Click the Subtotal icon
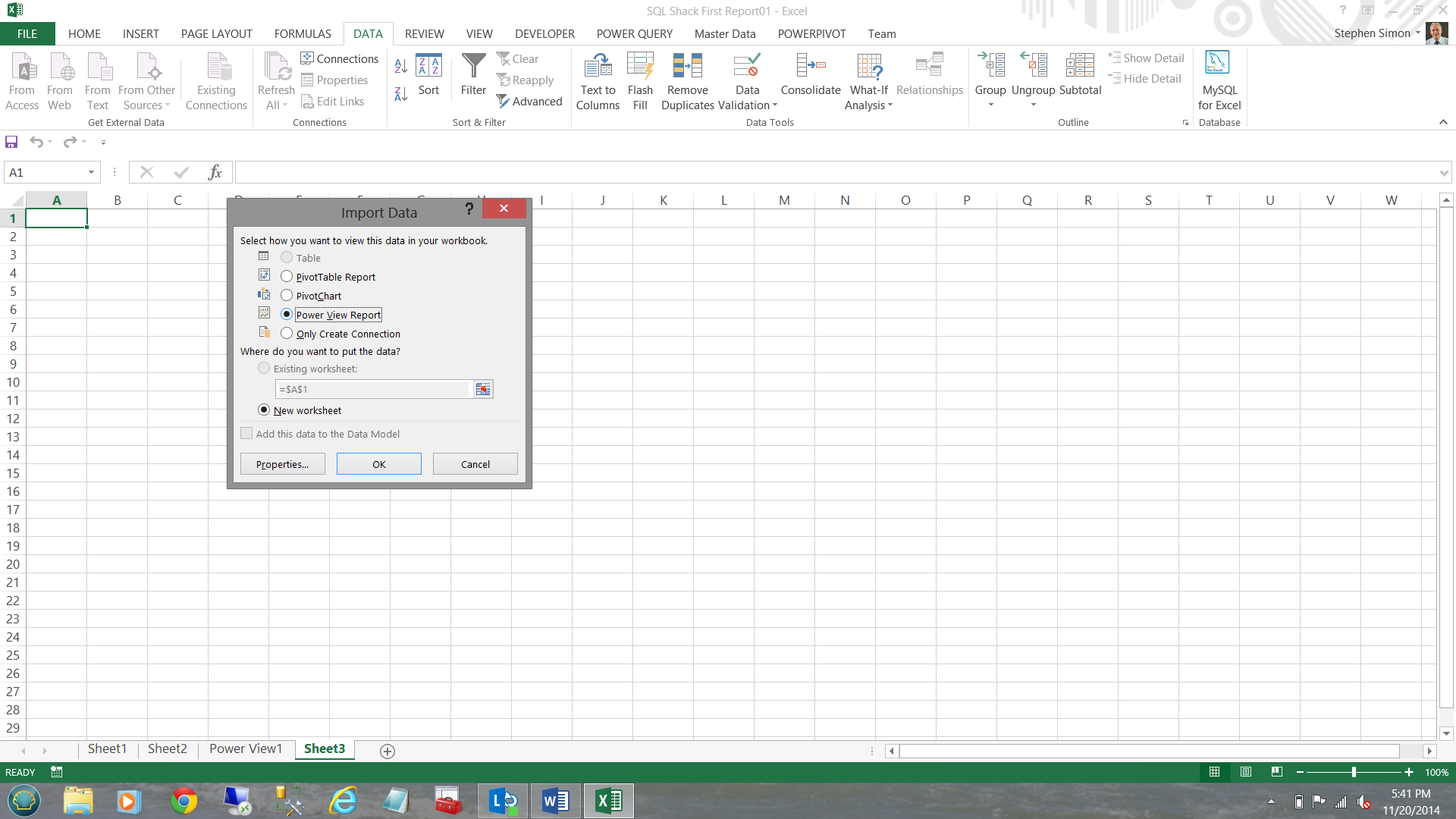The height and width of the screenshot is (819, 1456). coord(1080,66)
